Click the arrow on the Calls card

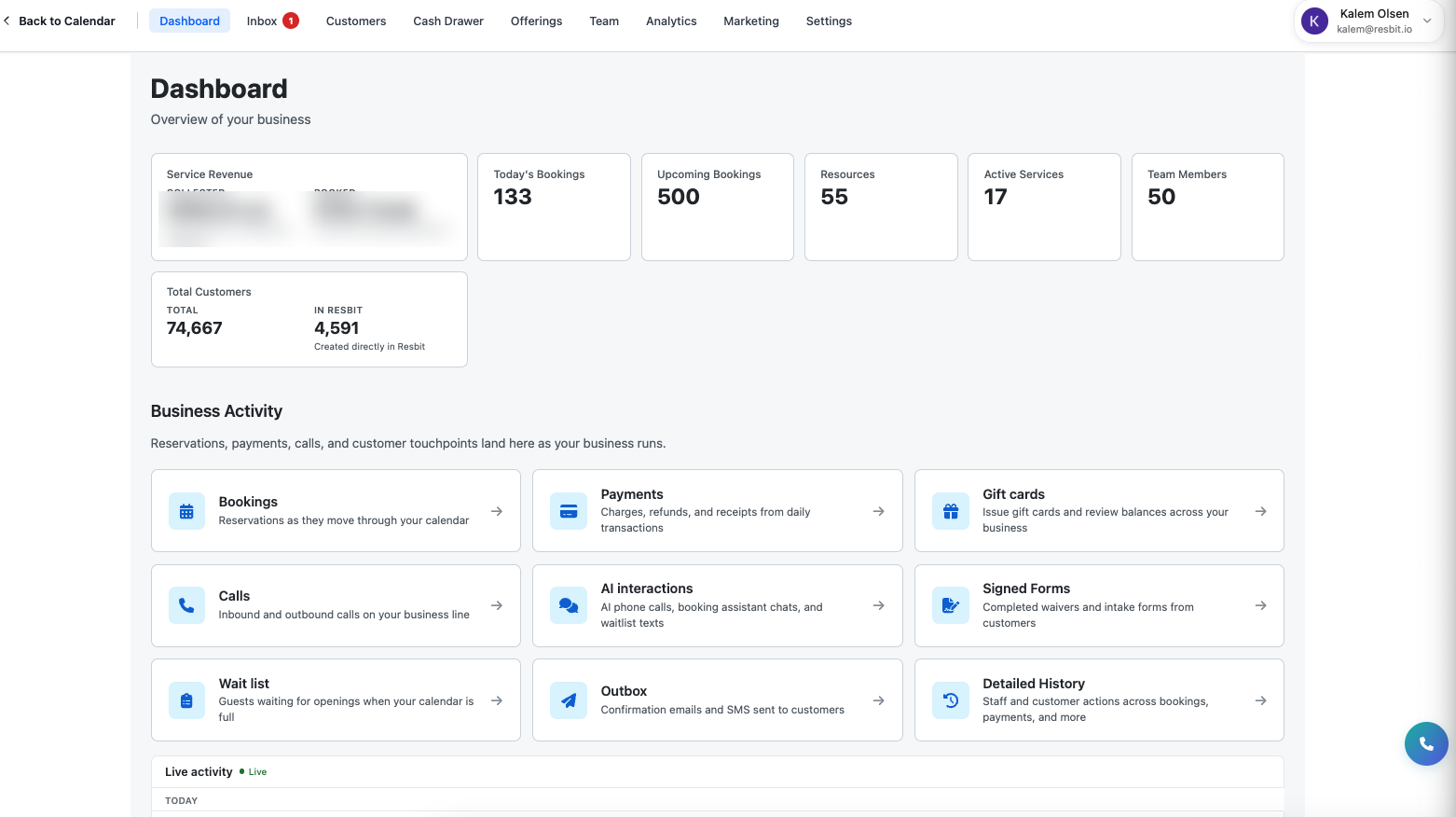coord(497,605)
